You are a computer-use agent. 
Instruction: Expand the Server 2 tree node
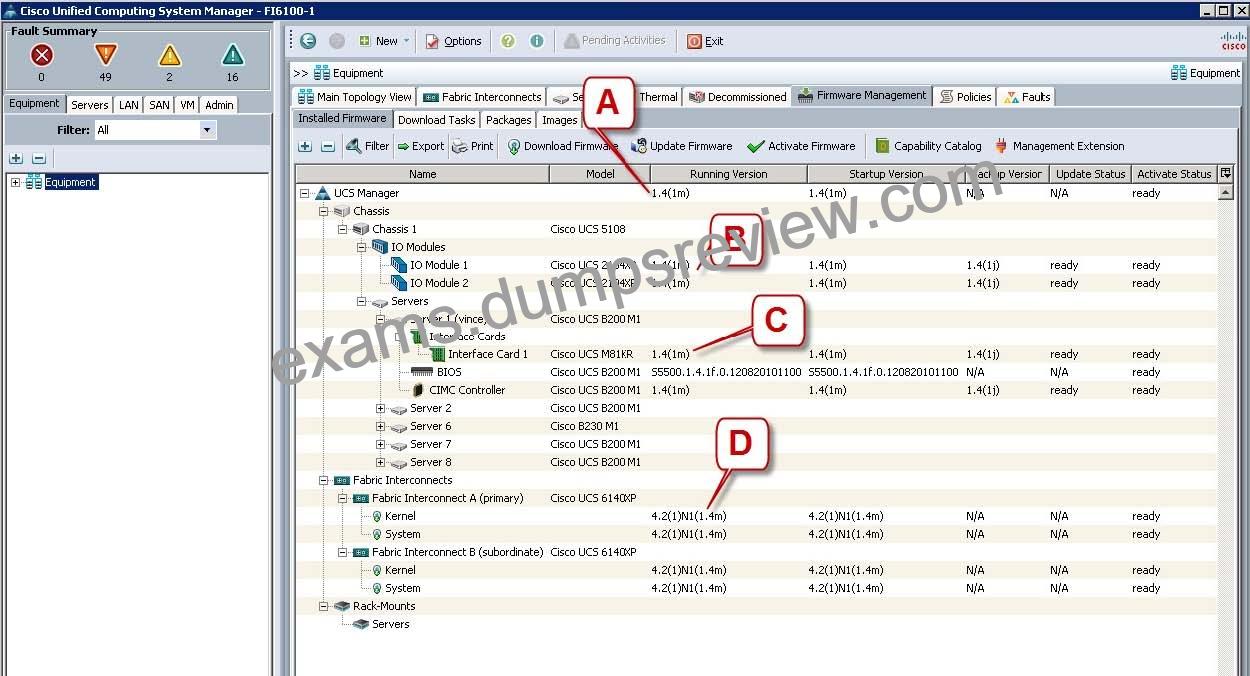click(380, 408)
